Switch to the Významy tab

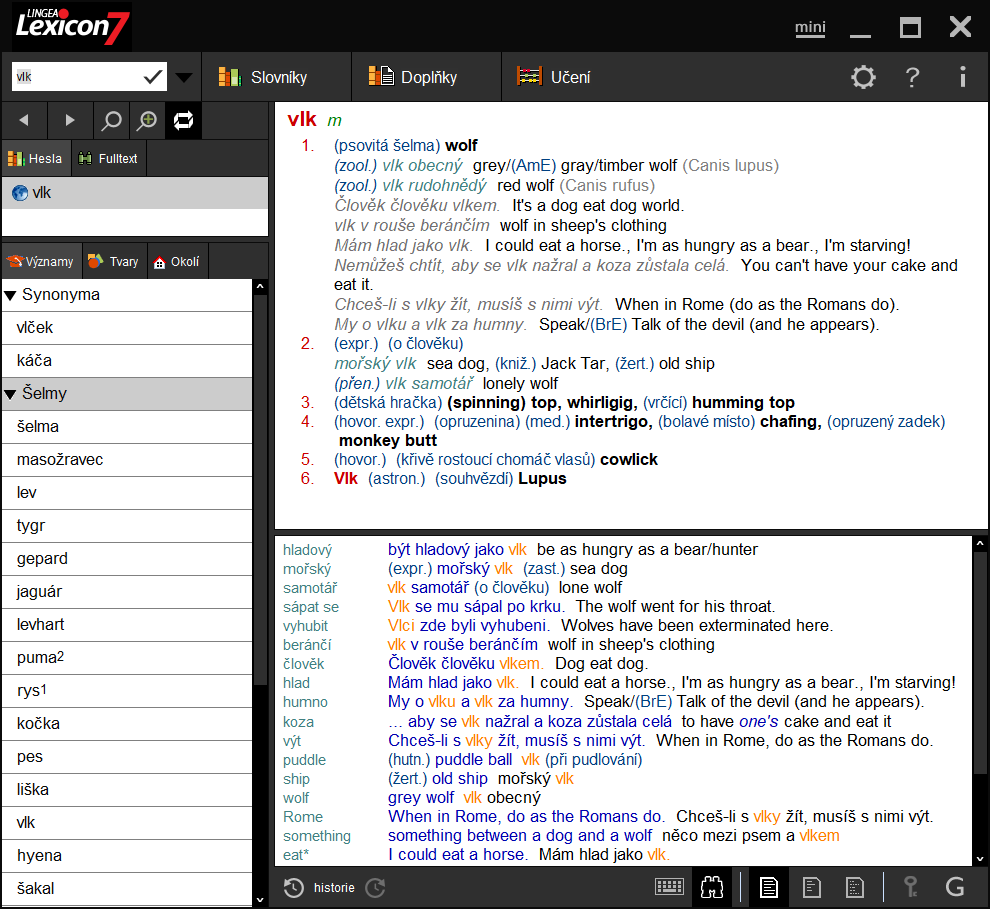click(41, 261)
